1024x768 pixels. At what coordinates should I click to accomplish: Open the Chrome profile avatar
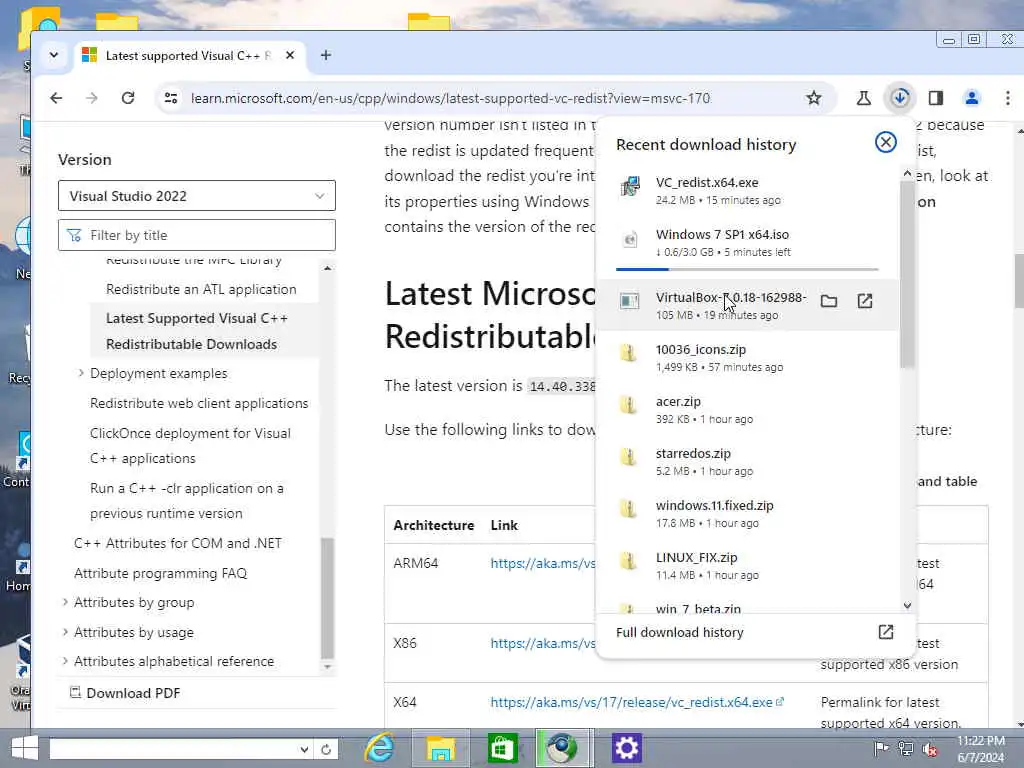[972, 98]
